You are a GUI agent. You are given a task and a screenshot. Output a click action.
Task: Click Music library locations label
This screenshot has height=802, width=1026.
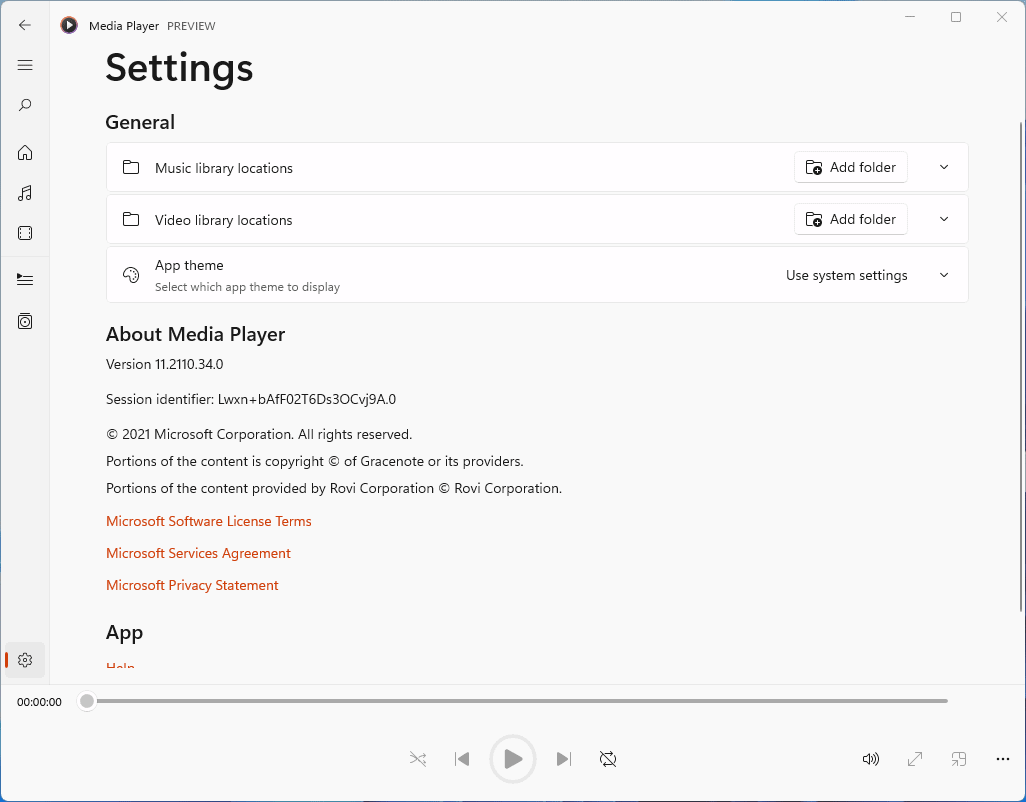click(x=224, y=168)
